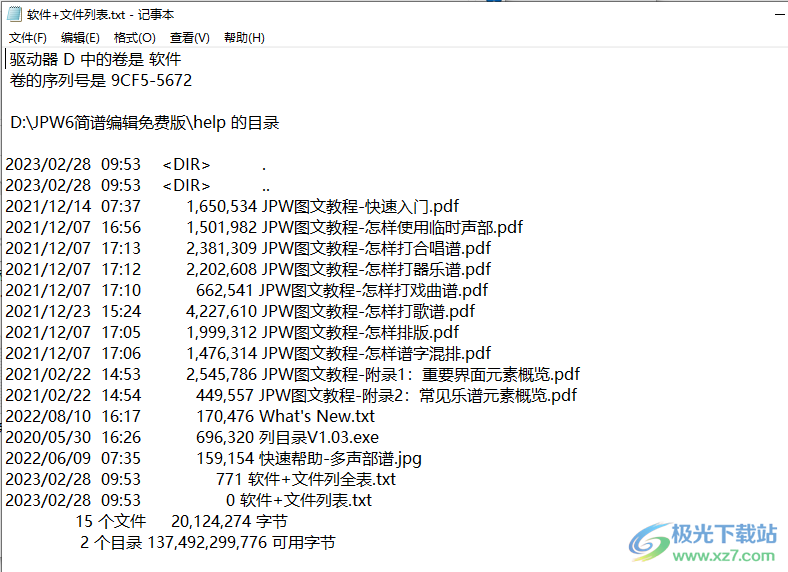The height and width of the screenshot is (572, 788).
Task: Click the date 2020/05/30 16:26
Action: click(73, 438)
